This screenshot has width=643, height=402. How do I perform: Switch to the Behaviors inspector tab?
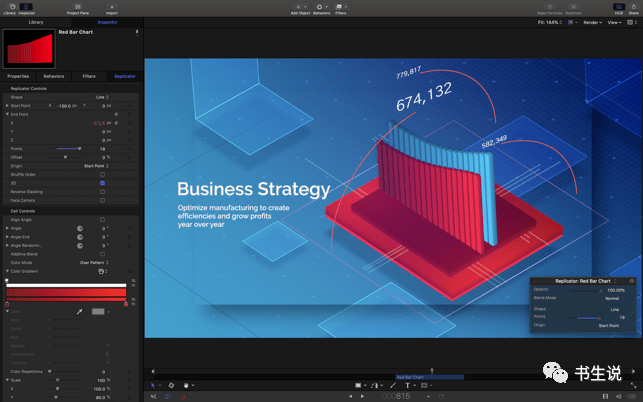click(54, 76)
